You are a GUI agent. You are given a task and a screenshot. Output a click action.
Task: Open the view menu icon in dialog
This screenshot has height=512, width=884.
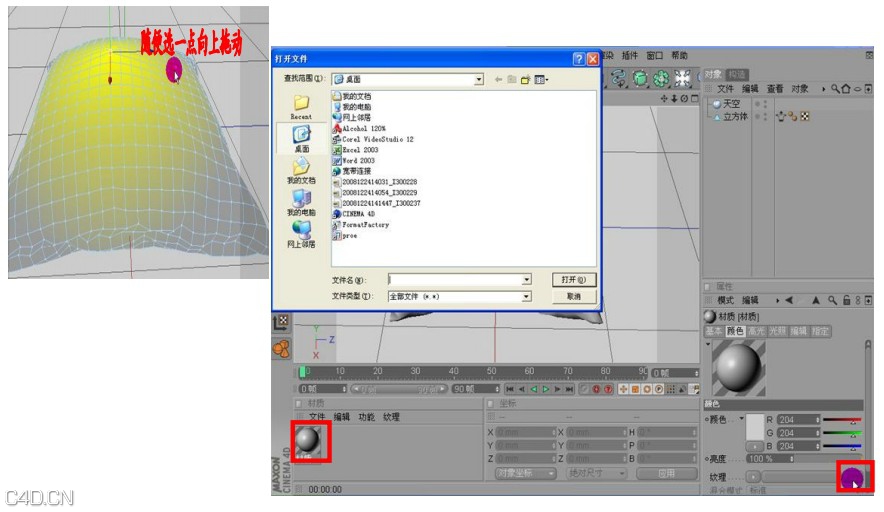(x=541, y=80)
